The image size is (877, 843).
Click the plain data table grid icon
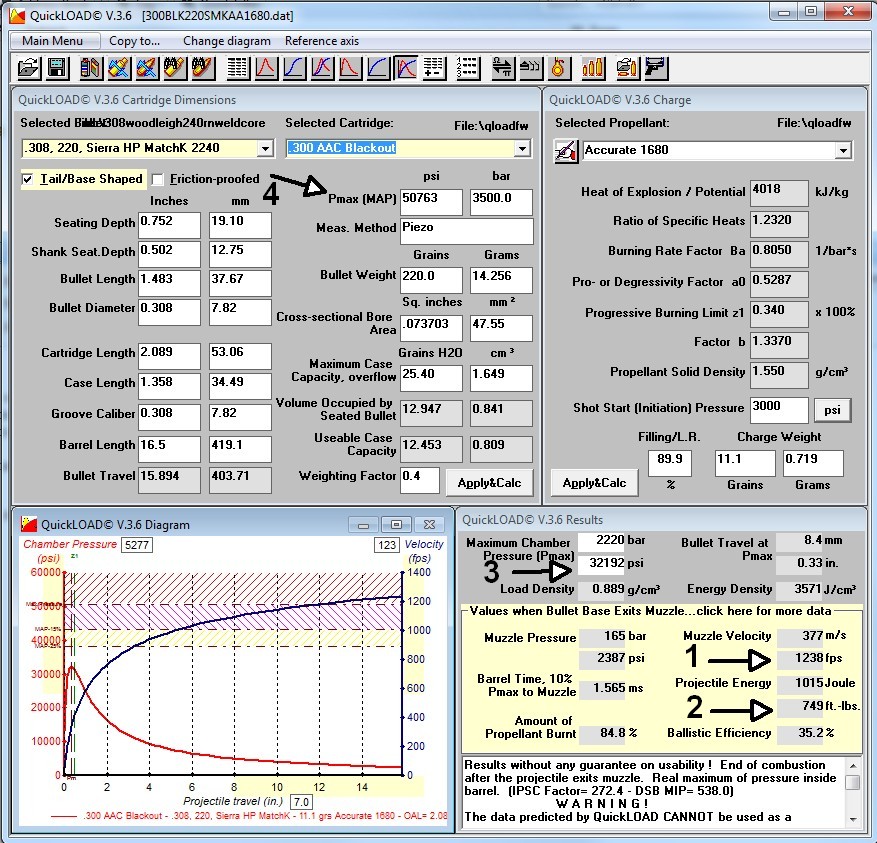(x=238, y=68)
